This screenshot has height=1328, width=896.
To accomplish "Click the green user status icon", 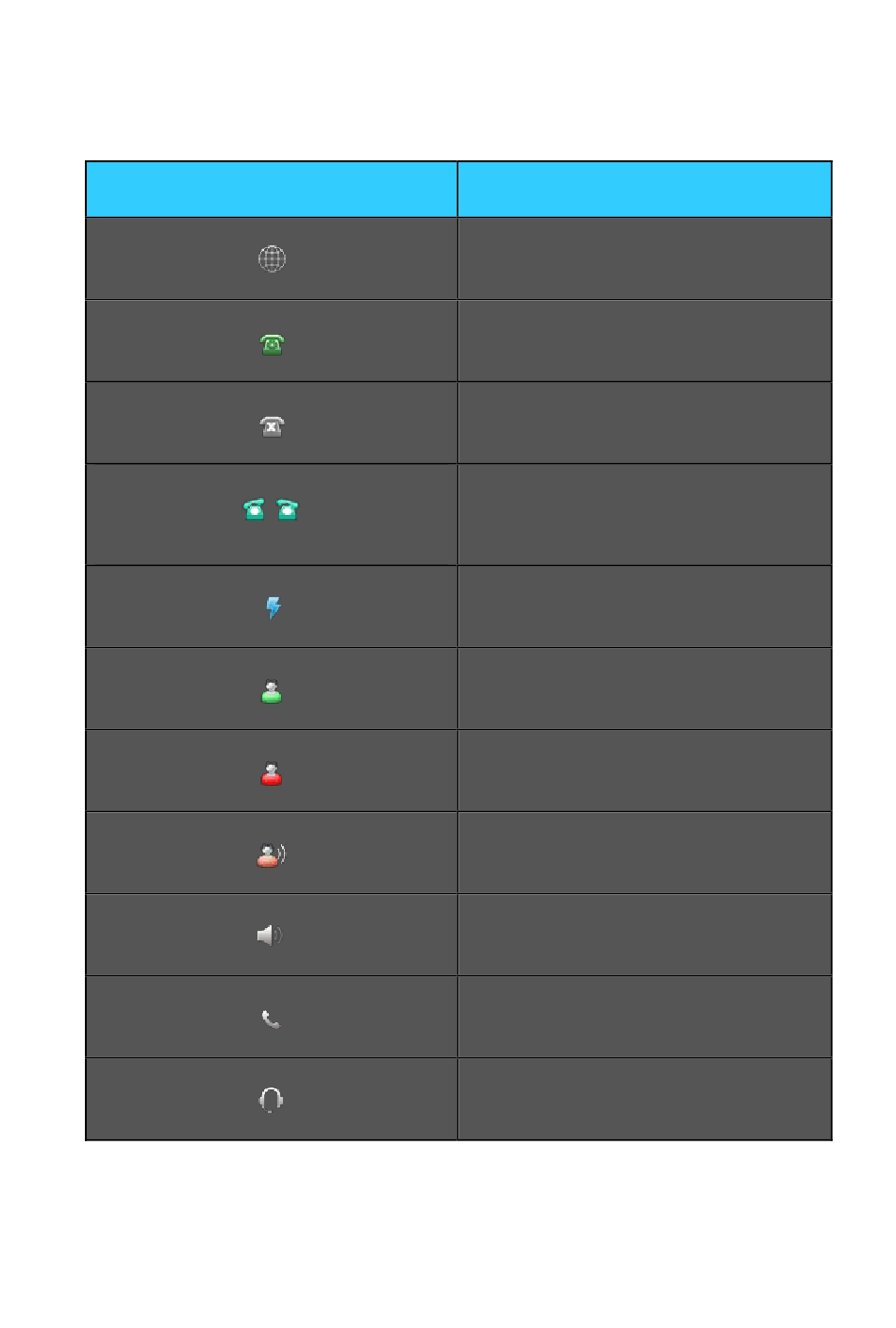I will point(272,691).
